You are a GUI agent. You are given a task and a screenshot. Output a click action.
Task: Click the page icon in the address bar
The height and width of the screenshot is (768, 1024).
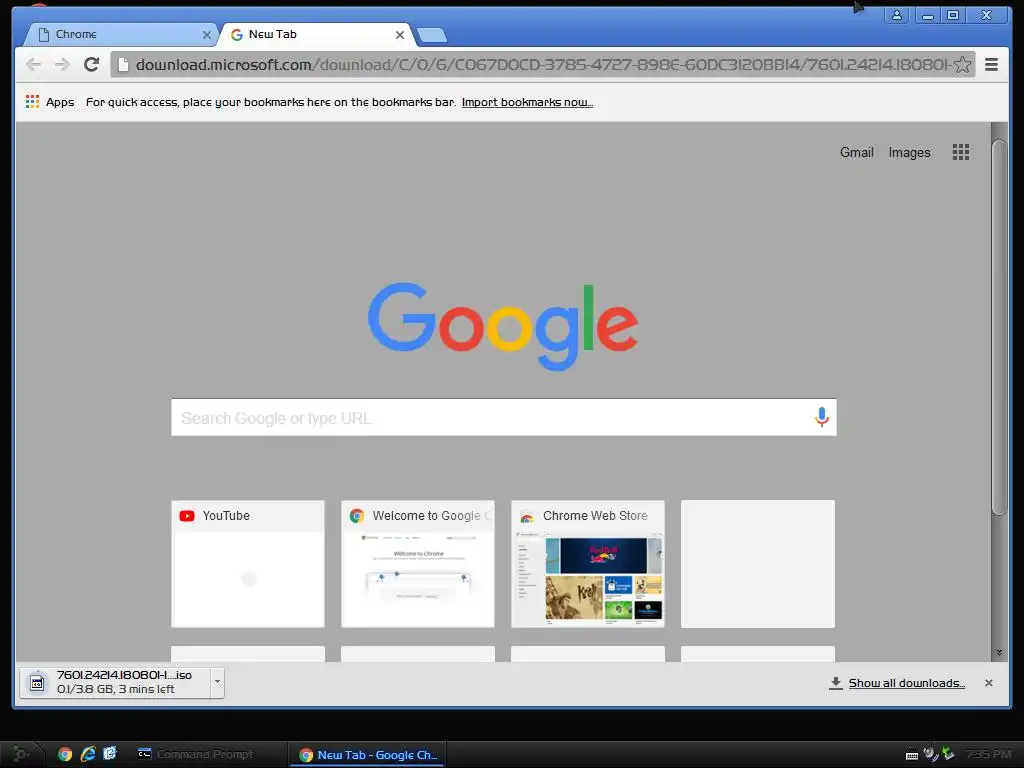pyautogui.click(x=123, y=65)
